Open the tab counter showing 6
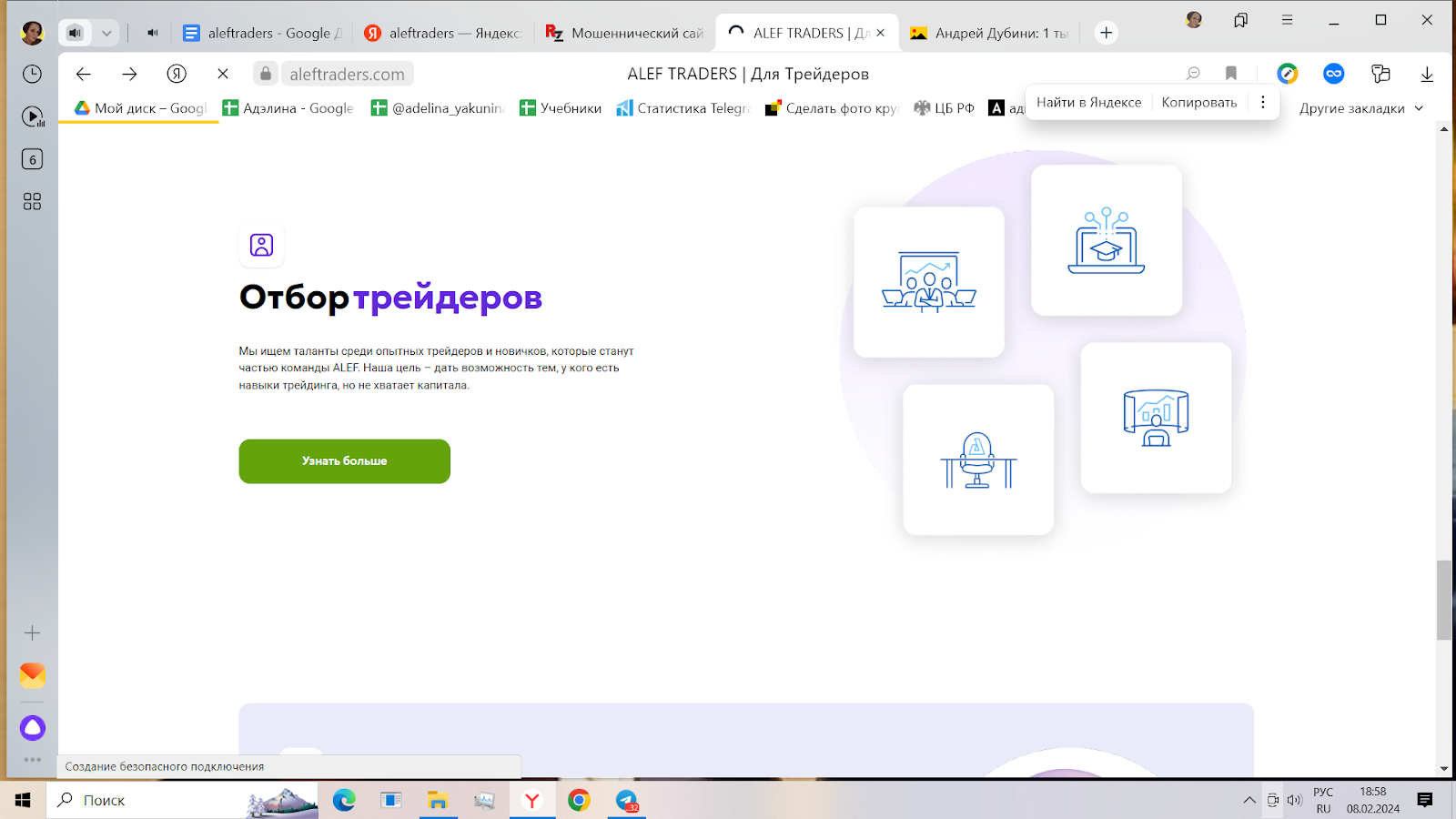 pos(32,159)
